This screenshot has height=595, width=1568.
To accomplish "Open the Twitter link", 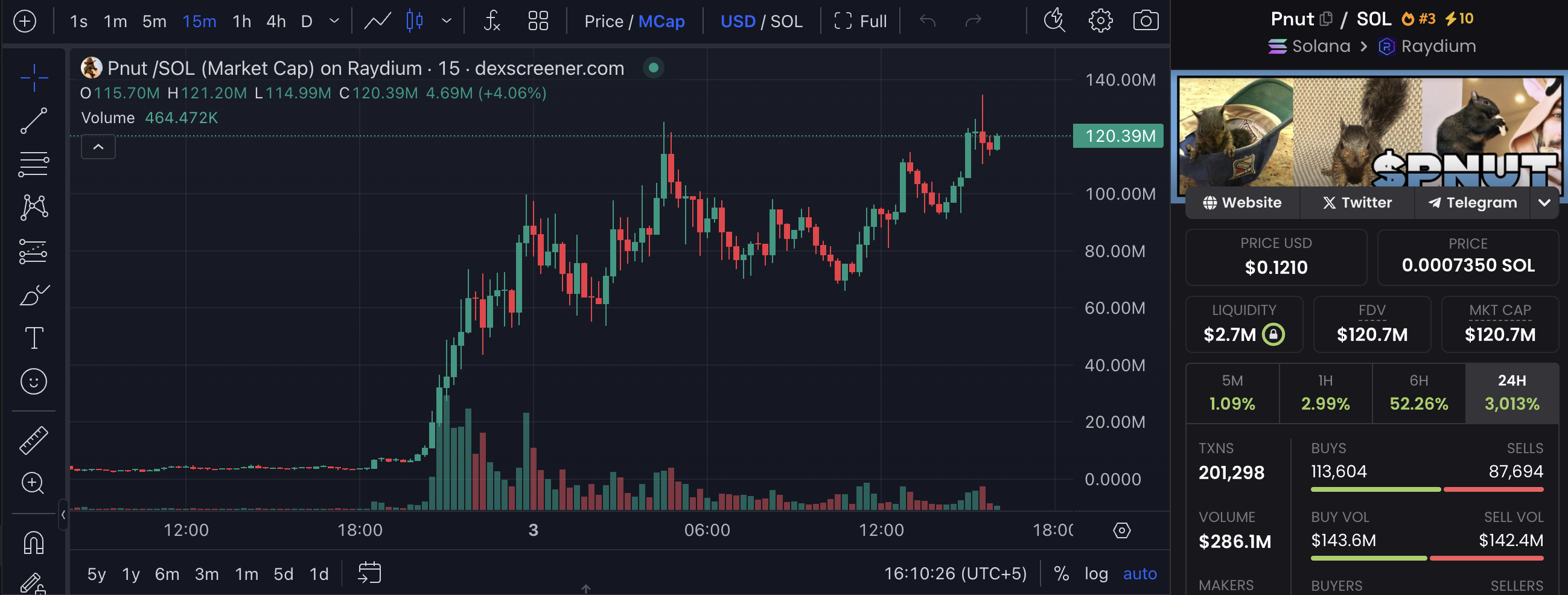I will [1357, 203].
